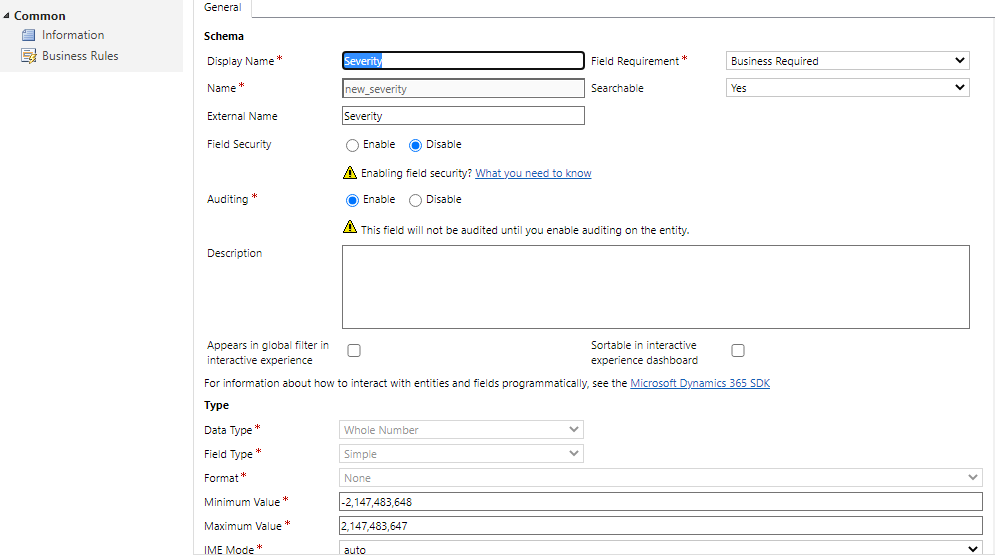Click the Business Rules icon
Image resolution: width=995 pixels, height=556 pixels.
coord(29,57)
